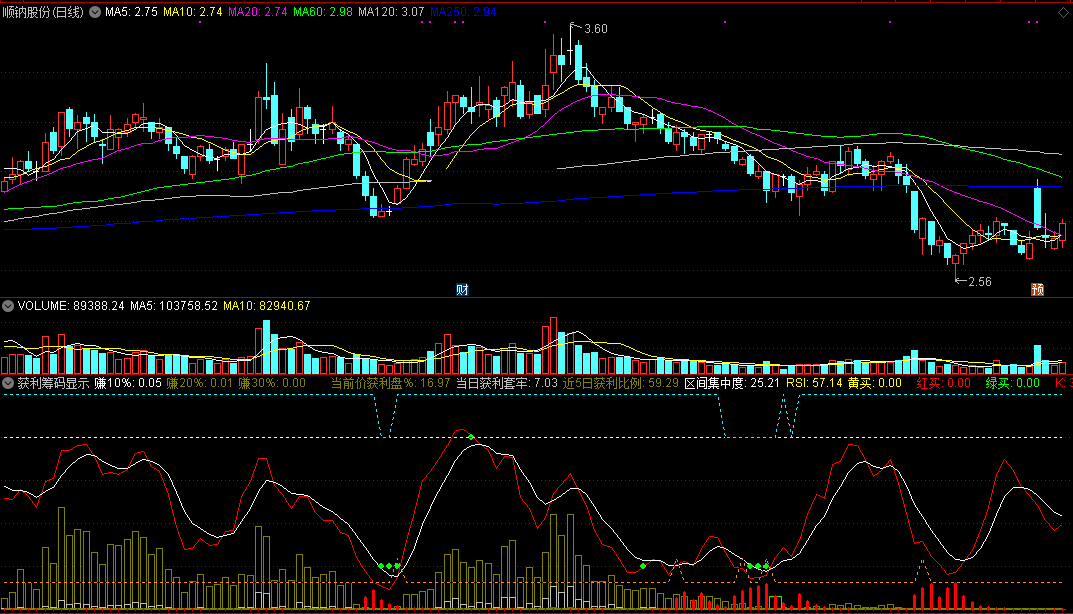Click the 获利筹码显示 indicator name
Screen dimensions: 1073x614
[53, 383]
